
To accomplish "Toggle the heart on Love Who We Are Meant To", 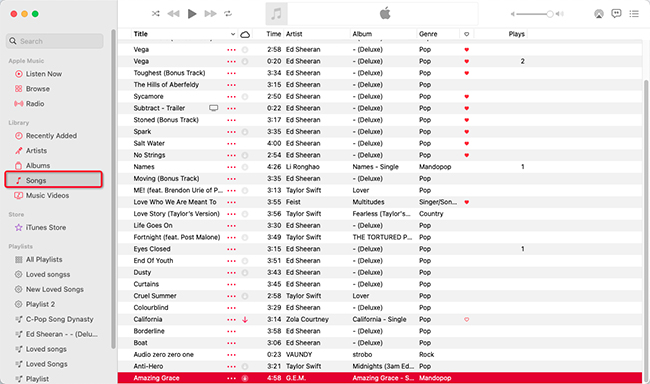I will 466,202.
